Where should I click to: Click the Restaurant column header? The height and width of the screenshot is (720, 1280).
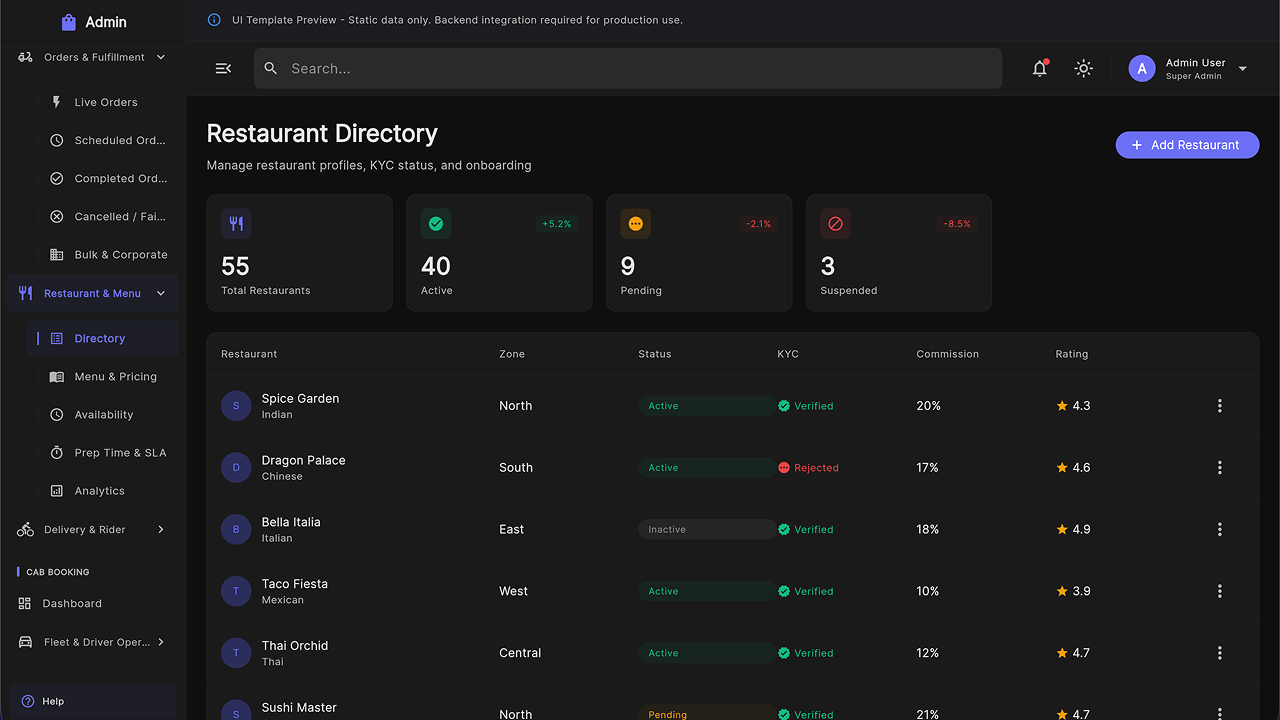[x=249, y=354]
